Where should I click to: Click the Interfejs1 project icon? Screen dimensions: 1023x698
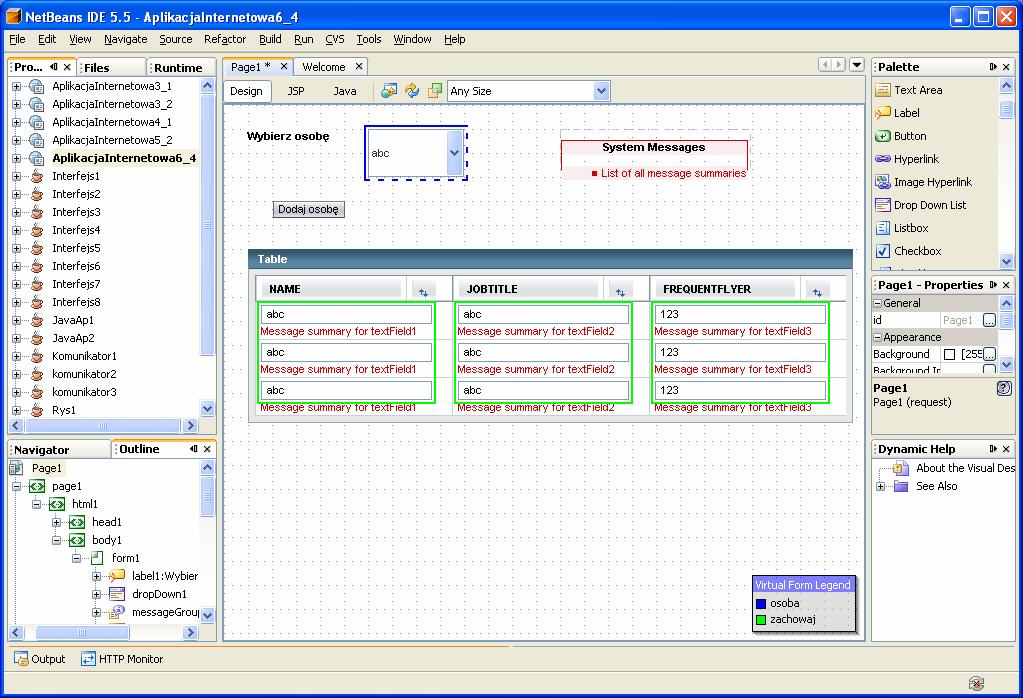37,176
